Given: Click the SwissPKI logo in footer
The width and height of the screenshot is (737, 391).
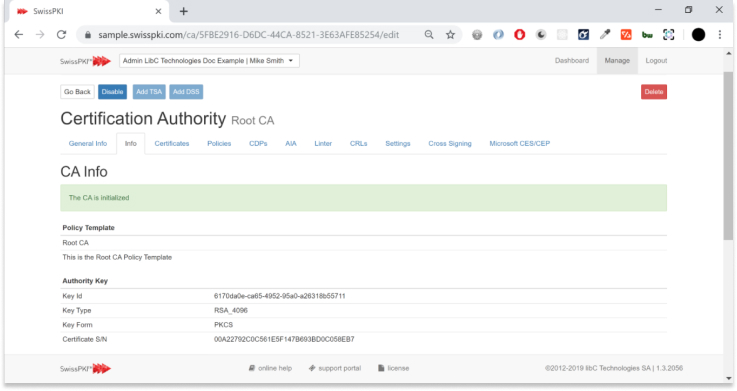Looking at the screenshot, I should pyautogui.click(x=85, y=368).
